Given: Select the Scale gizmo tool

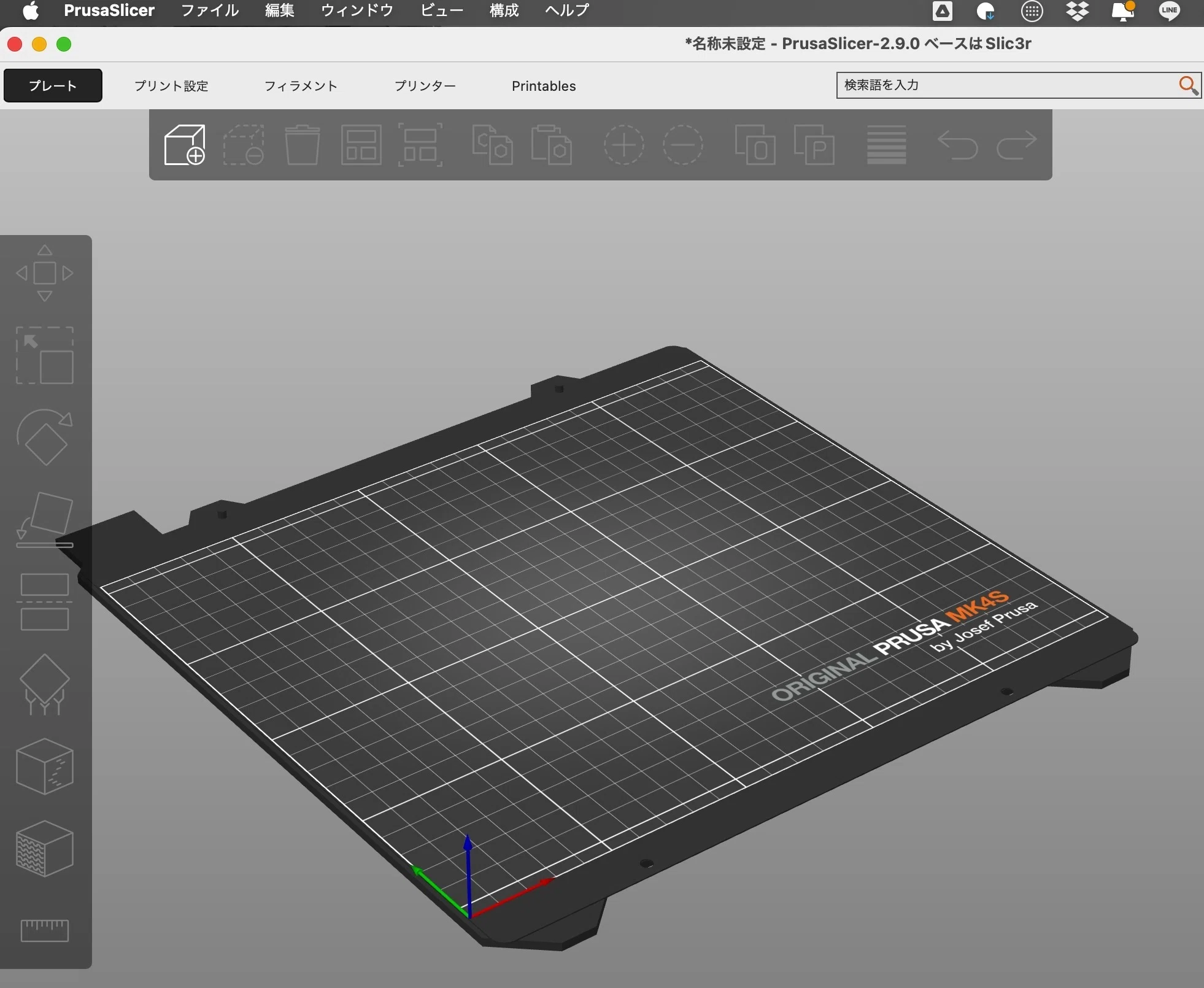Looking at the screenshot, I should coord(45,355).
